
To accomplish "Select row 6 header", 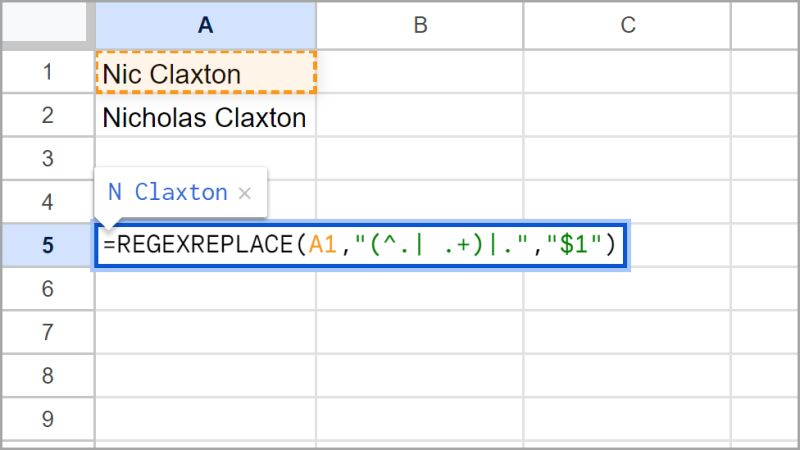I will coord(48,289).
